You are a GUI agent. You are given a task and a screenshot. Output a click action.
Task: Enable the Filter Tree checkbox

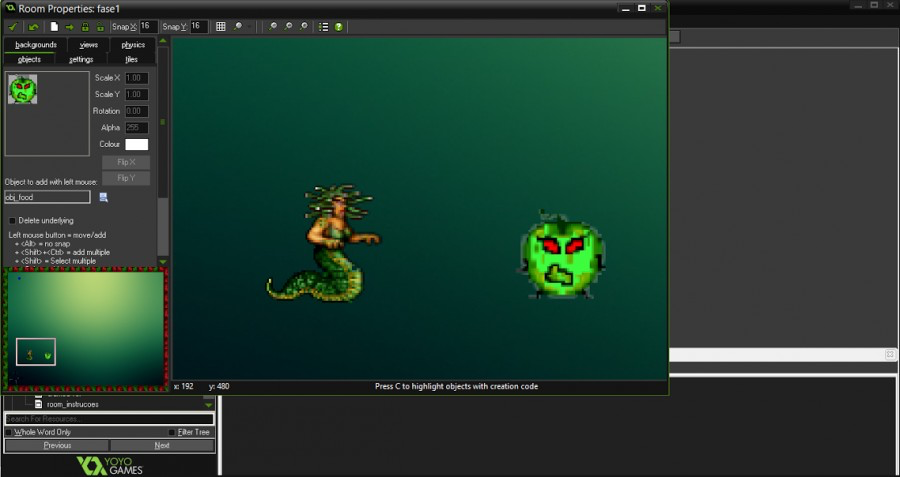click(172, 432)
